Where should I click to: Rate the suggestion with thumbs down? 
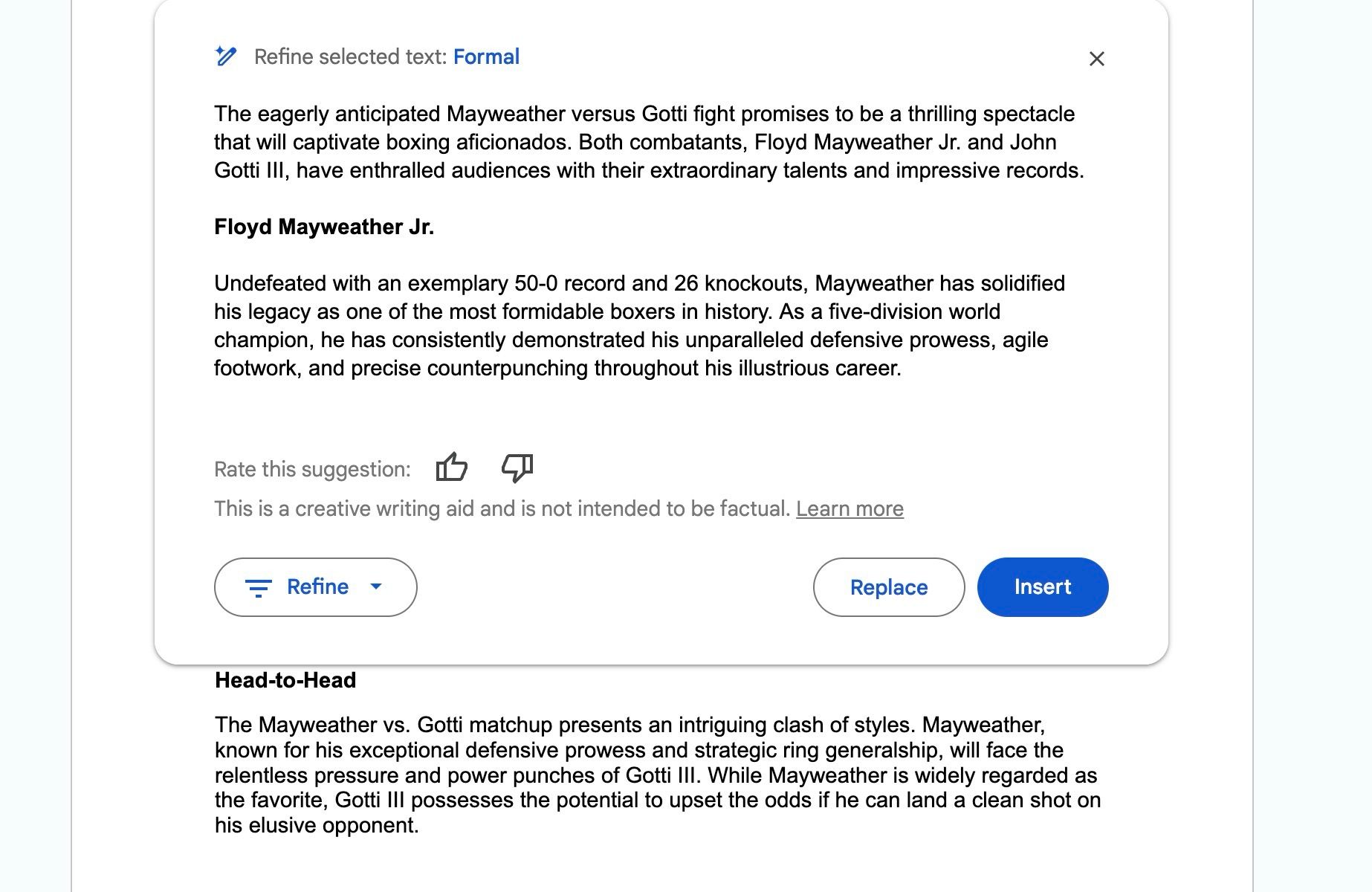coord(517,468)
